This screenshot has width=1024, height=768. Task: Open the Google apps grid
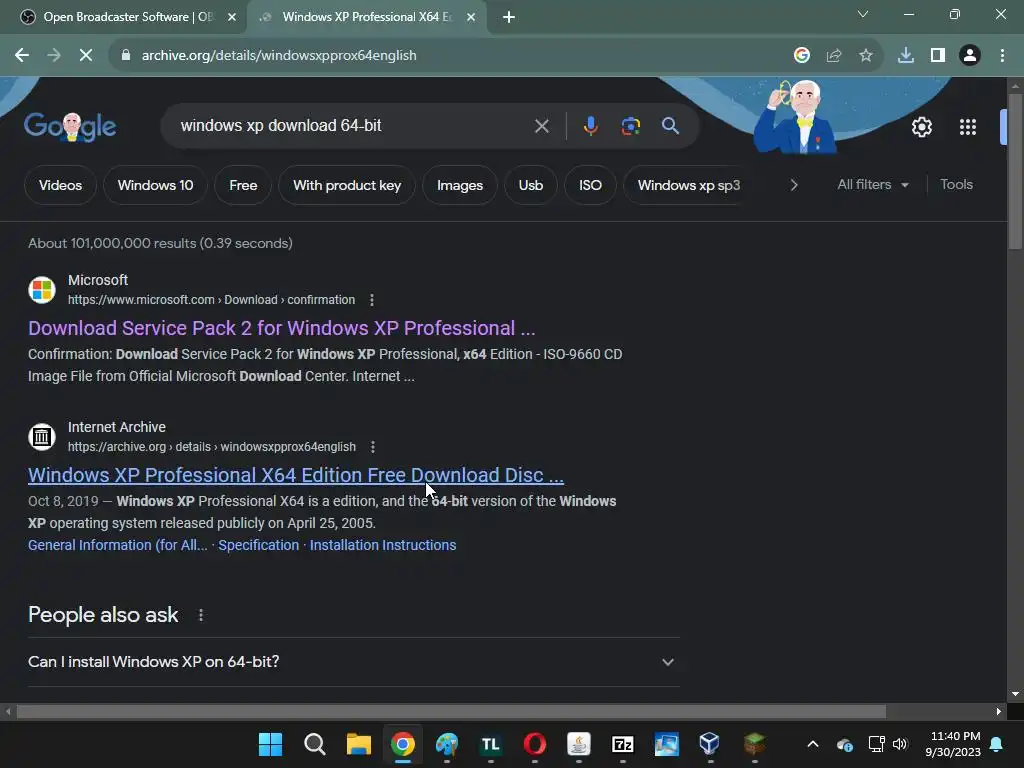click(968, 127)
